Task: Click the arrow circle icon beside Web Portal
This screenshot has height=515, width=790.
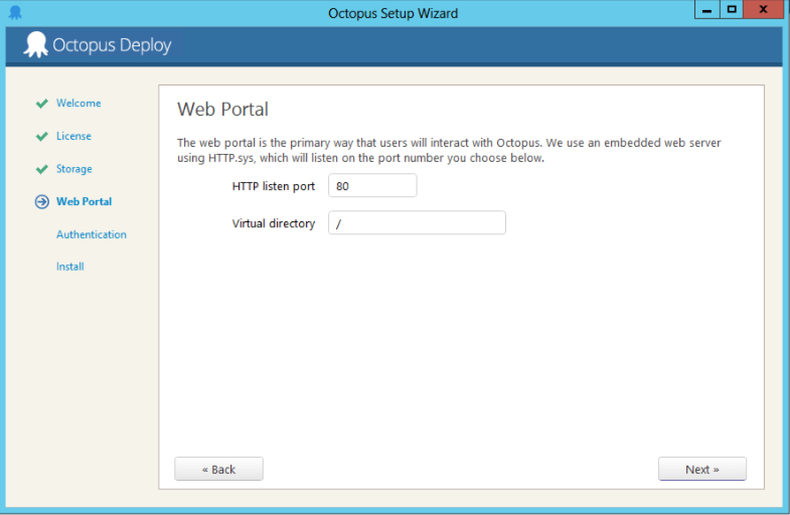Action: (x=42, y=202)
